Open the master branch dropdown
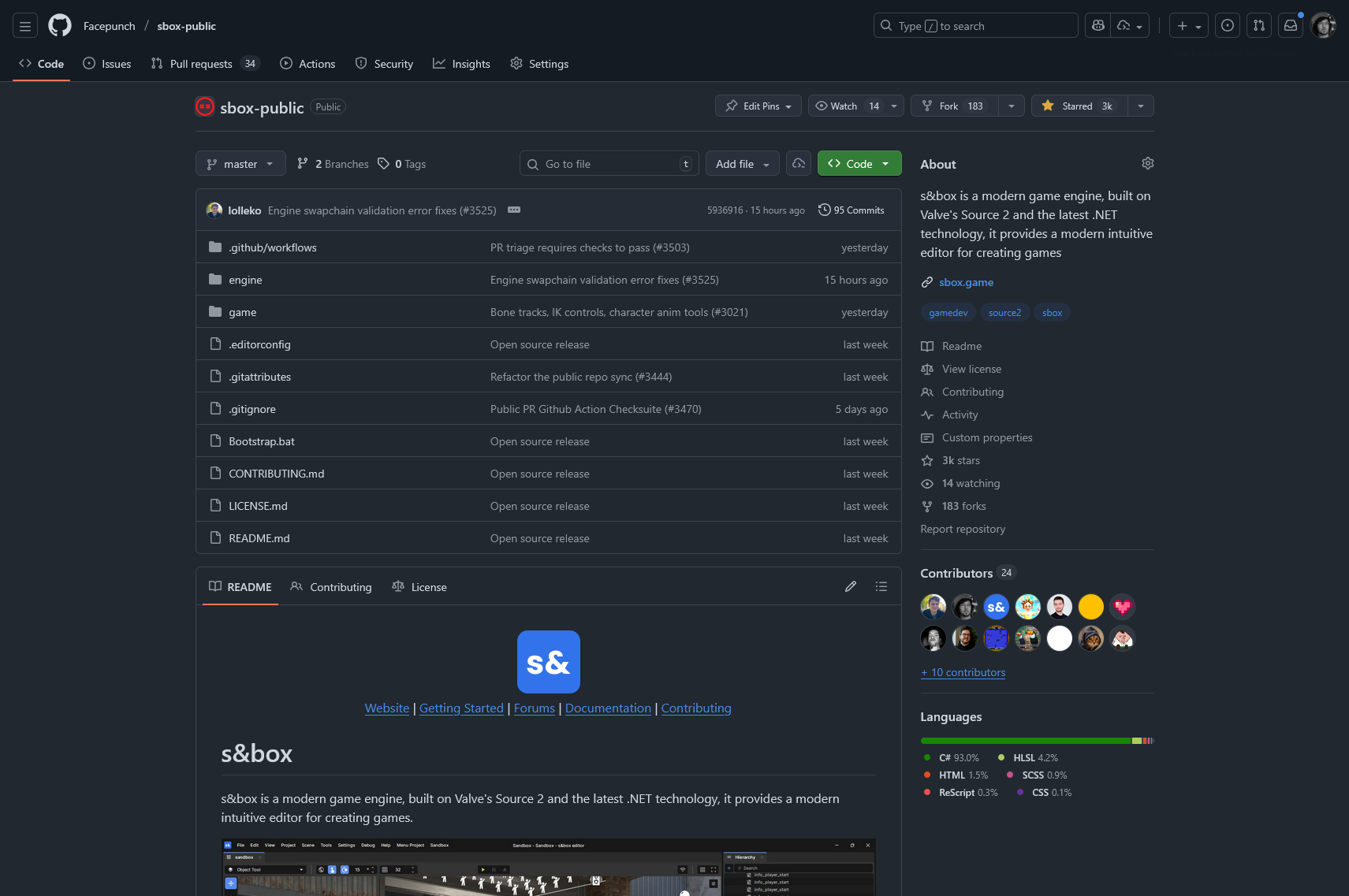The image size is (1349, 896). [x=240, y=164]
